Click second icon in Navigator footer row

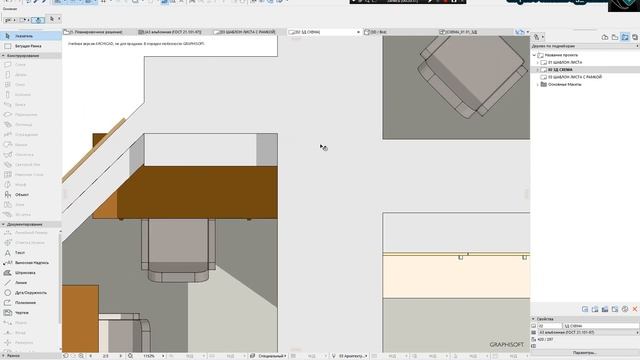595,309
